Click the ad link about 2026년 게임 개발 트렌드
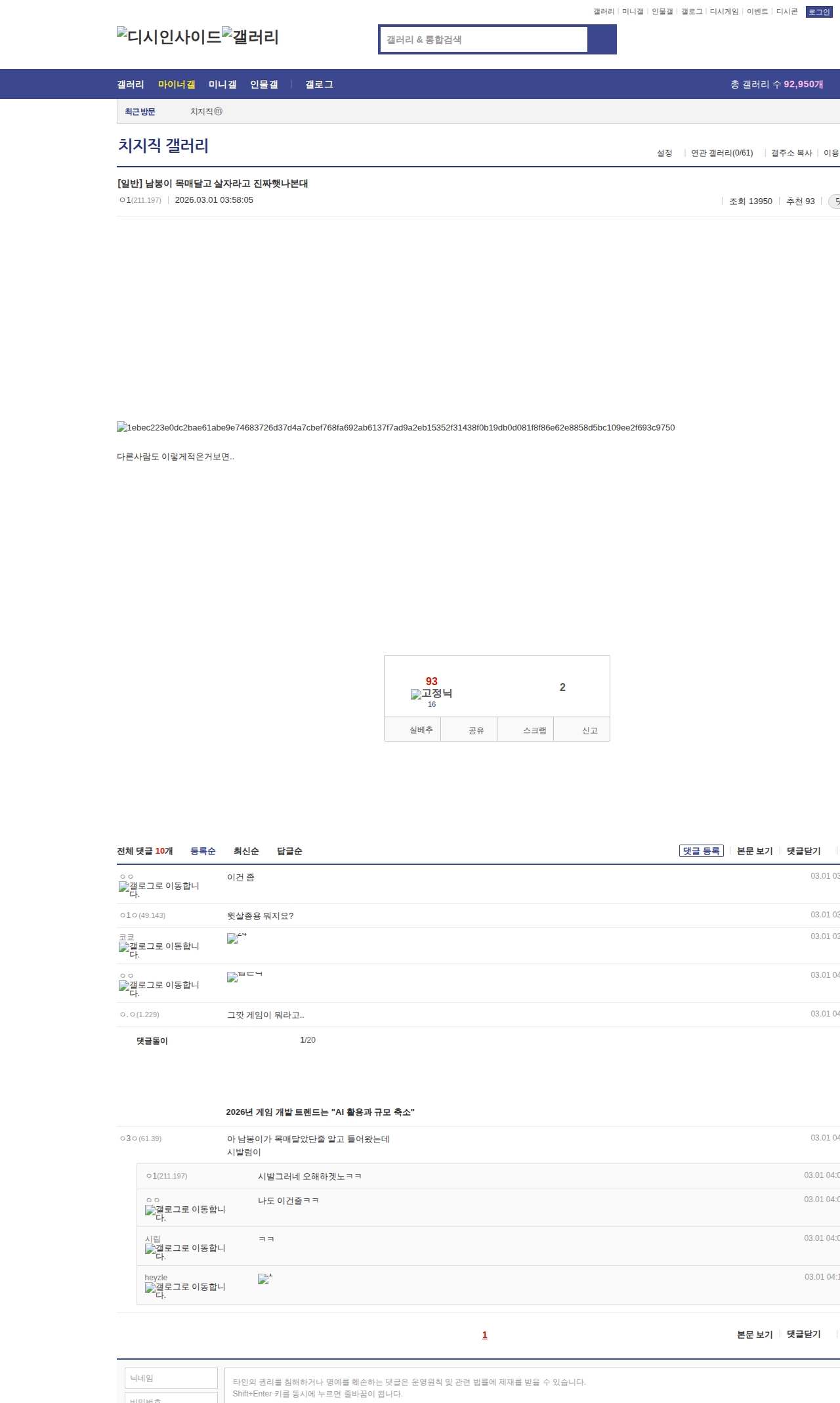This screenshot has width=840, height=1403. click(320, 1112)
